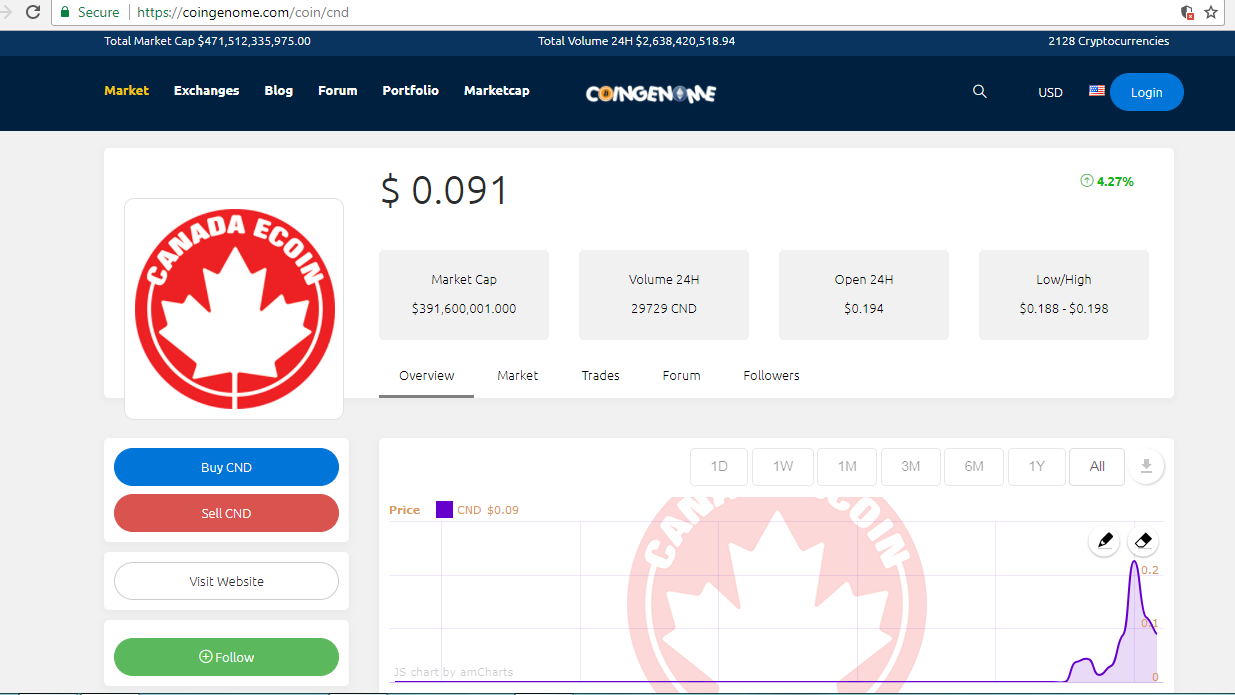Set chart range to 1W
Screen dimensions: 1235x695
783,466
